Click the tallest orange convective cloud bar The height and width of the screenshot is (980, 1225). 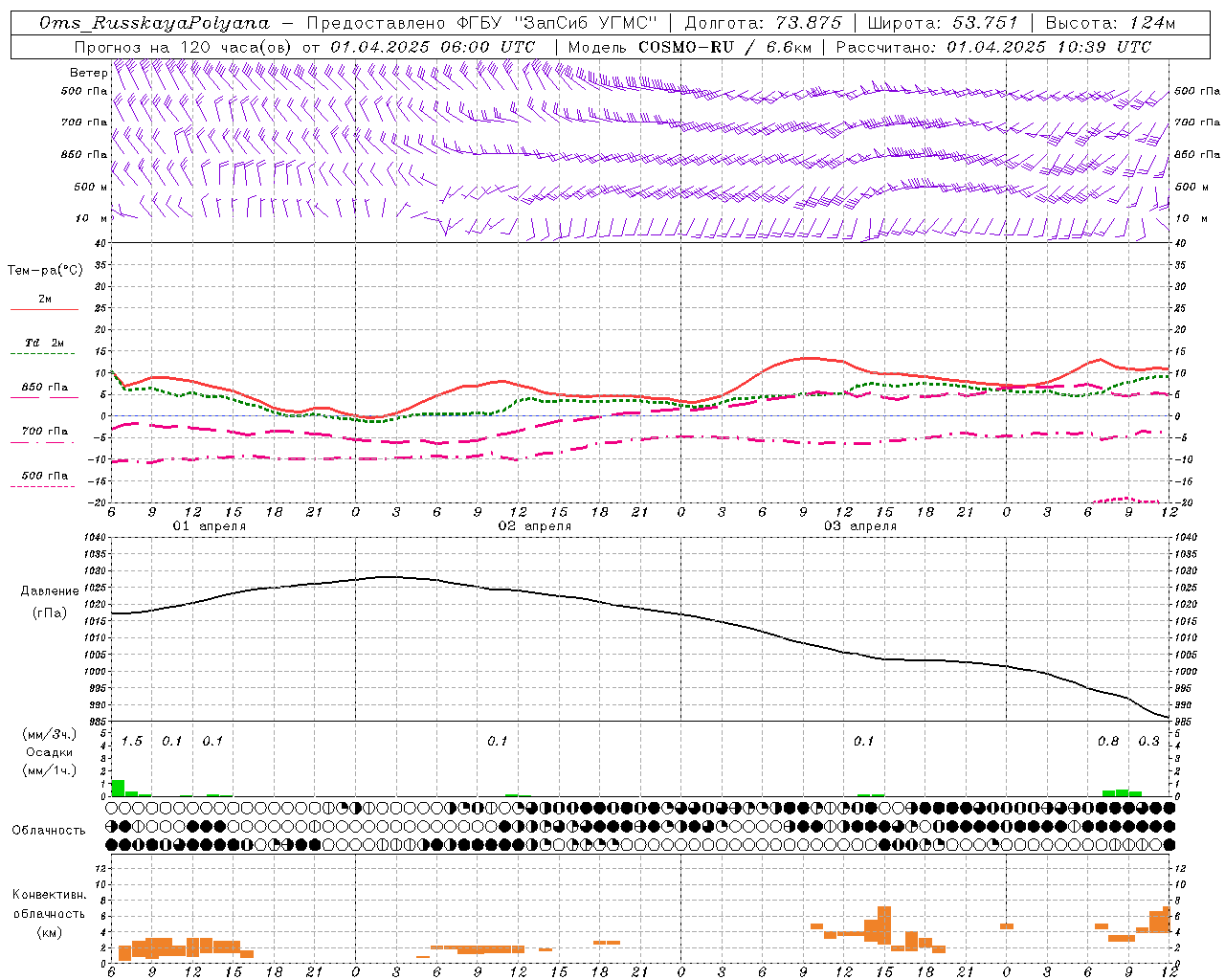click(884, 924)
